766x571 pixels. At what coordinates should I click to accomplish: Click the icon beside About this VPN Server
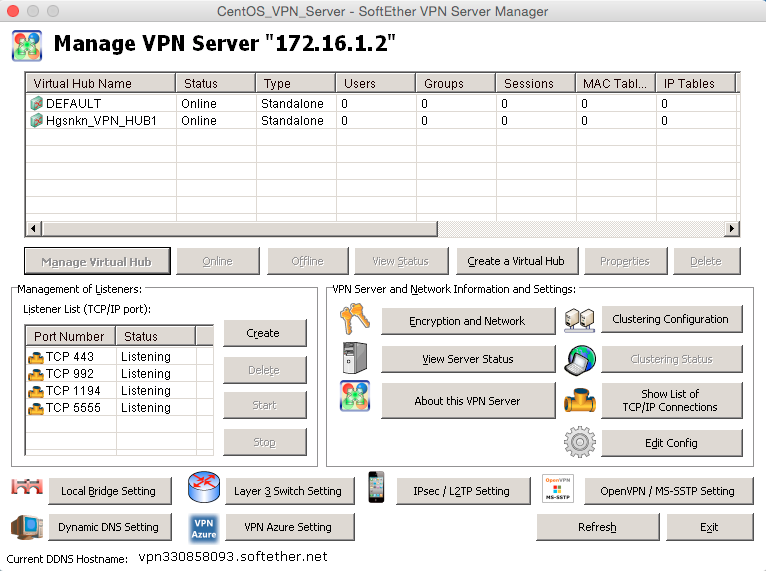tap(355, 396)
